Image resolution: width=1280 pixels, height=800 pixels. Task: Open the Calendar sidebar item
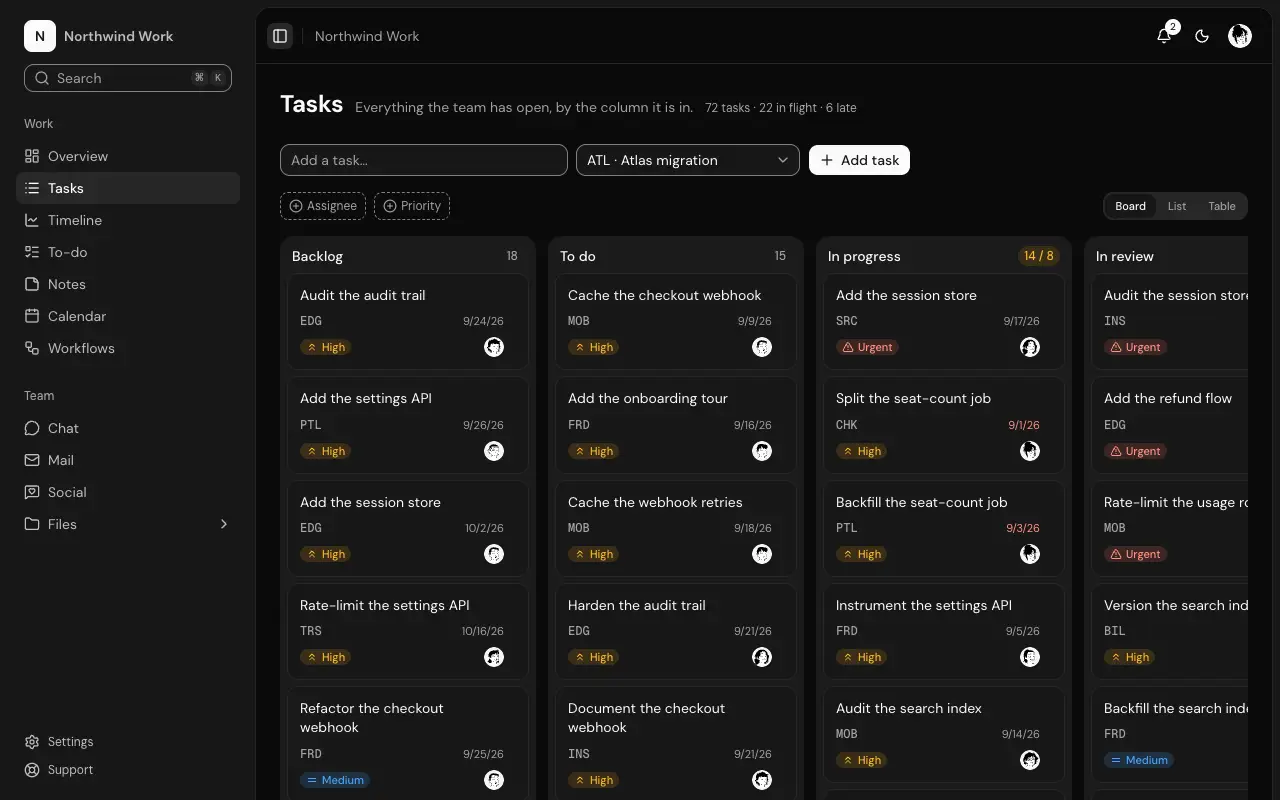(128, 316)
